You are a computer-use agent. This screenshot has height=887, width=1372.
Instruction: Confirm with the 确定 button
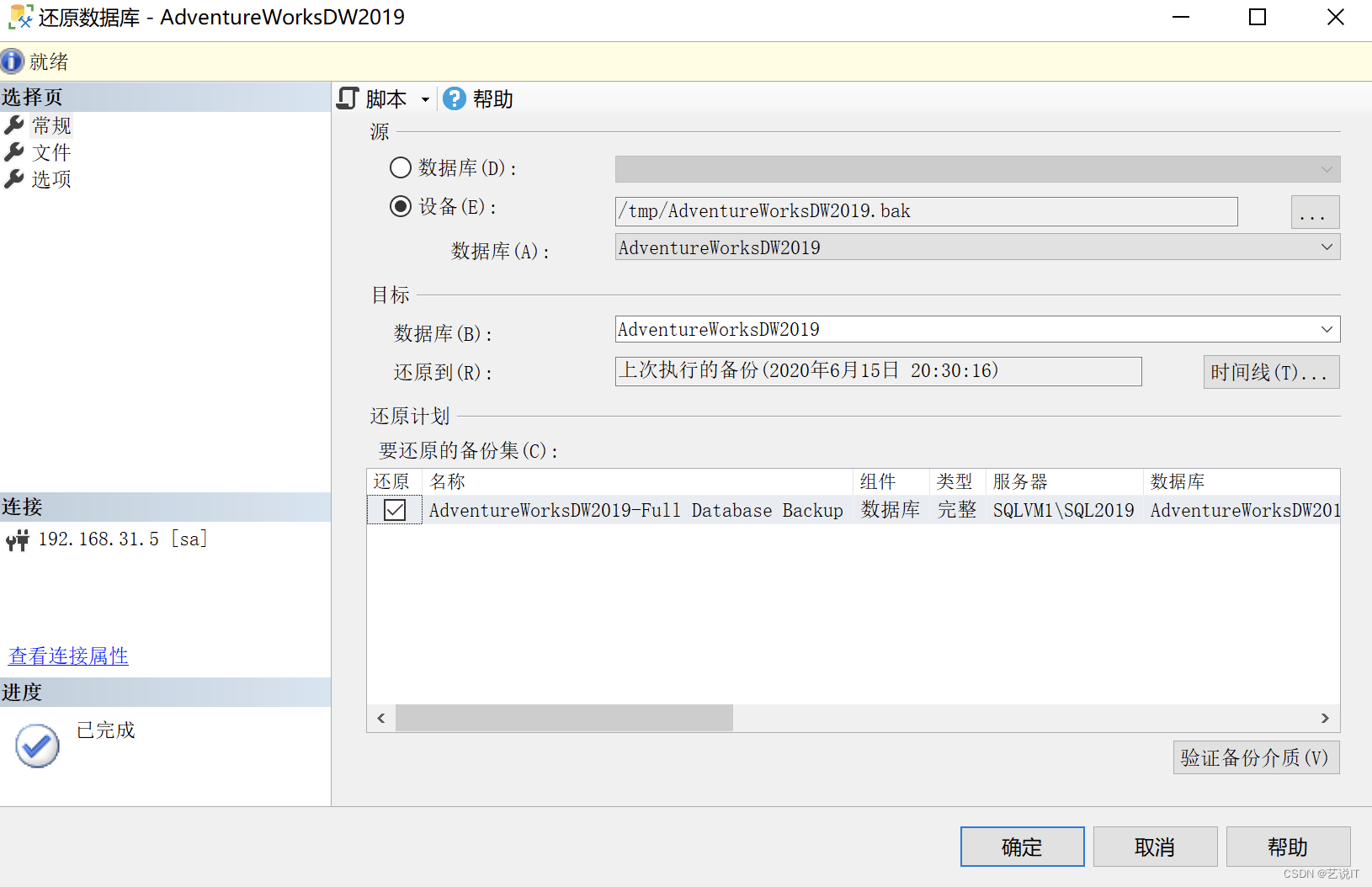click(1022, 847)
